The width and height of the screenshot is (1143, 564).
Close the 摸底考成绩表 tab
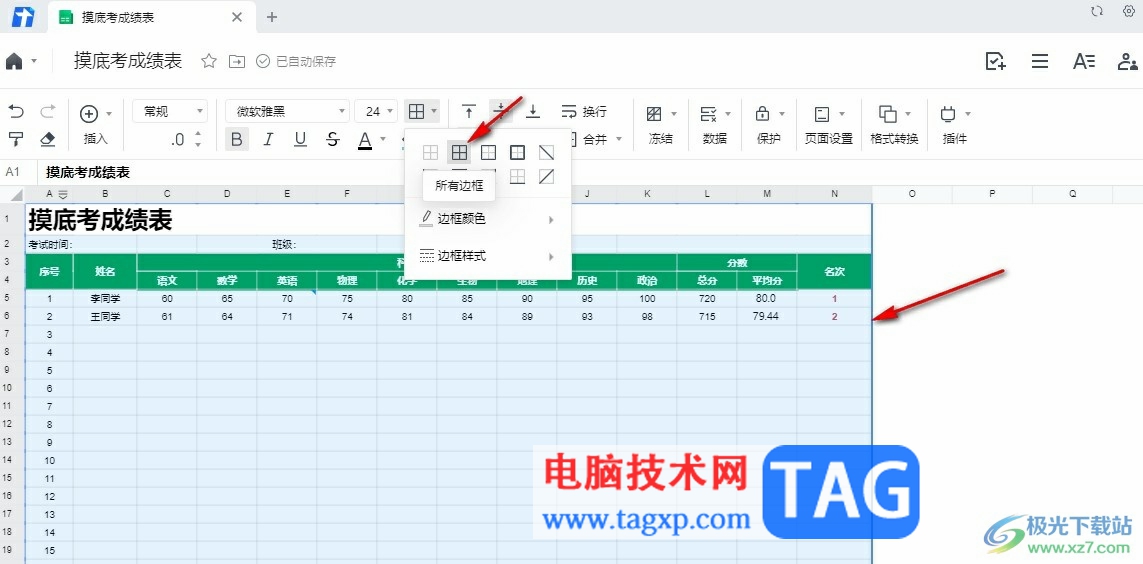click(x=237, y=17)
